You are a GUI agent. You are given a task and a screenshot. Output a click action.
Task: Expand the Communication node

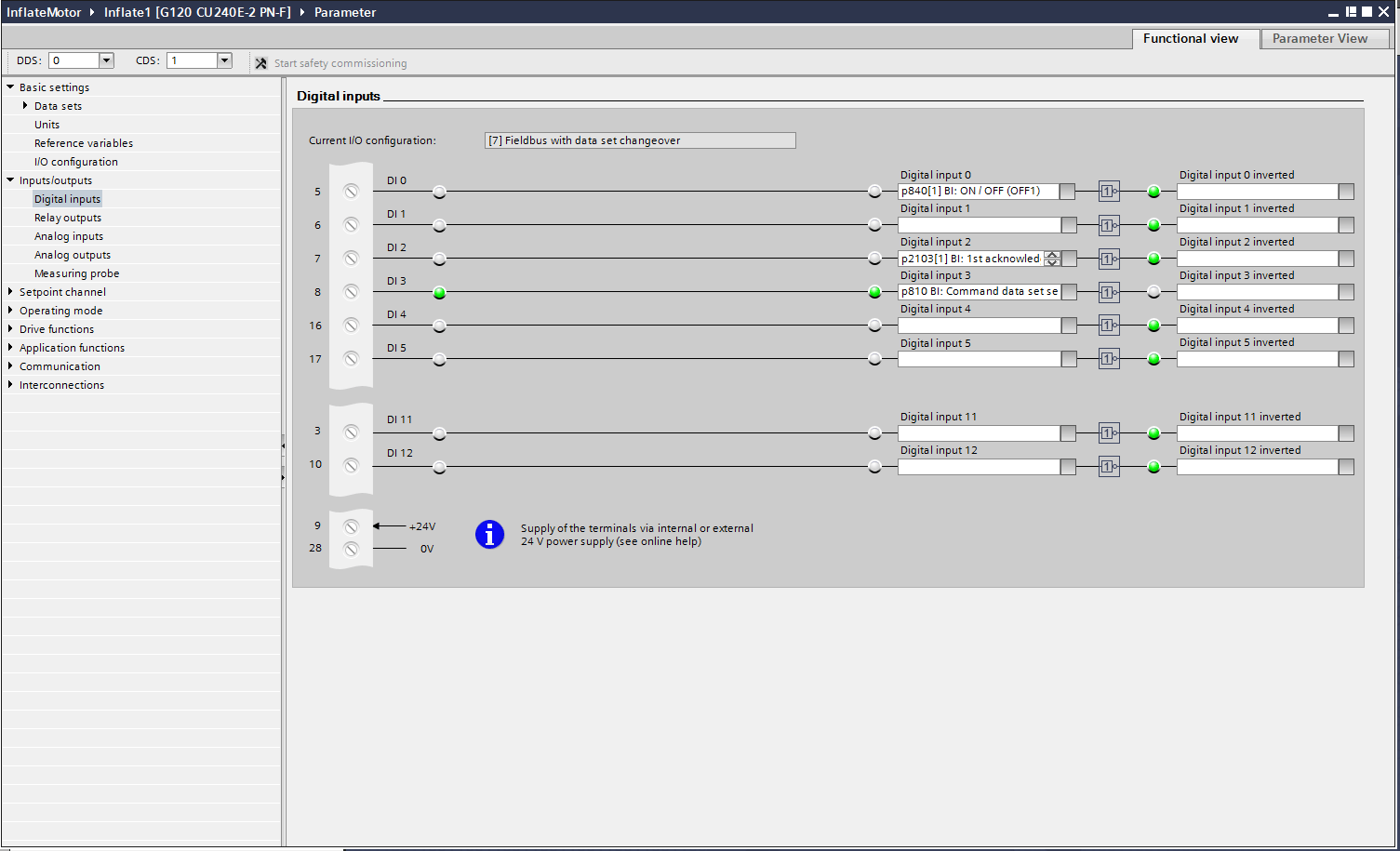(10, 366)
